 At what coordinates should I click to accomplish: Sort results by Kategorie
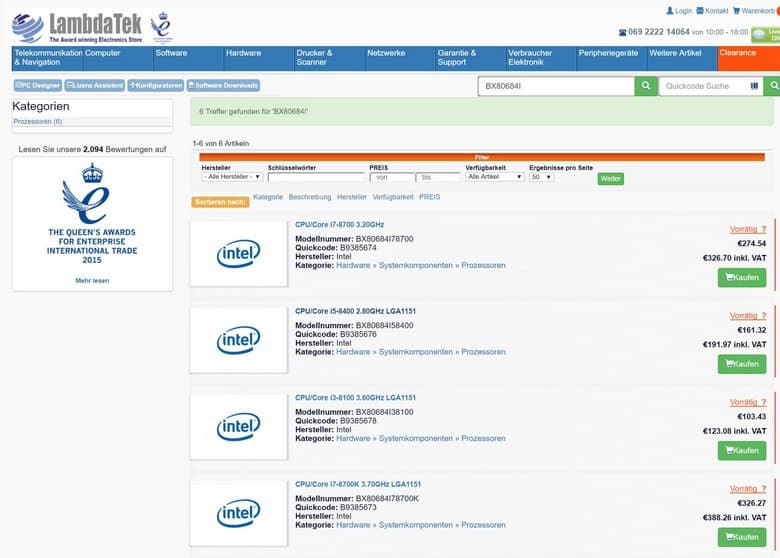tap(268, 197)
